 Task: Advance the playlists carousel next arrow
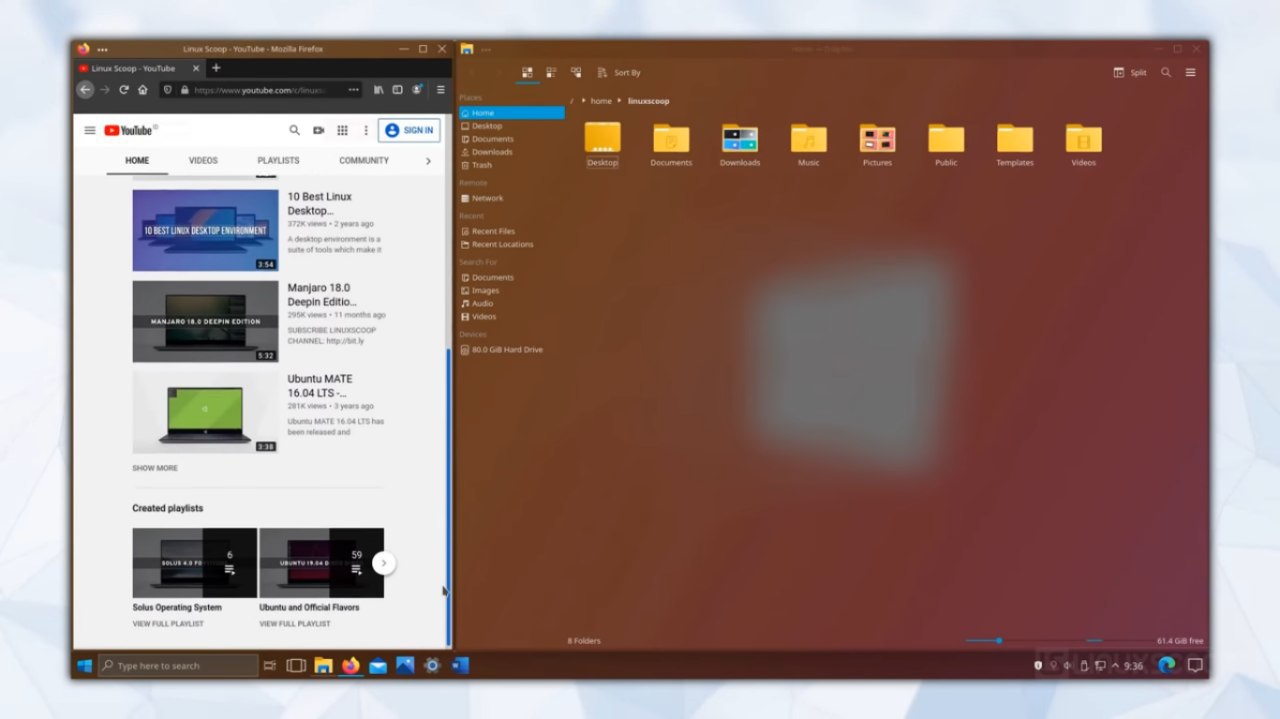pos(383,563)
